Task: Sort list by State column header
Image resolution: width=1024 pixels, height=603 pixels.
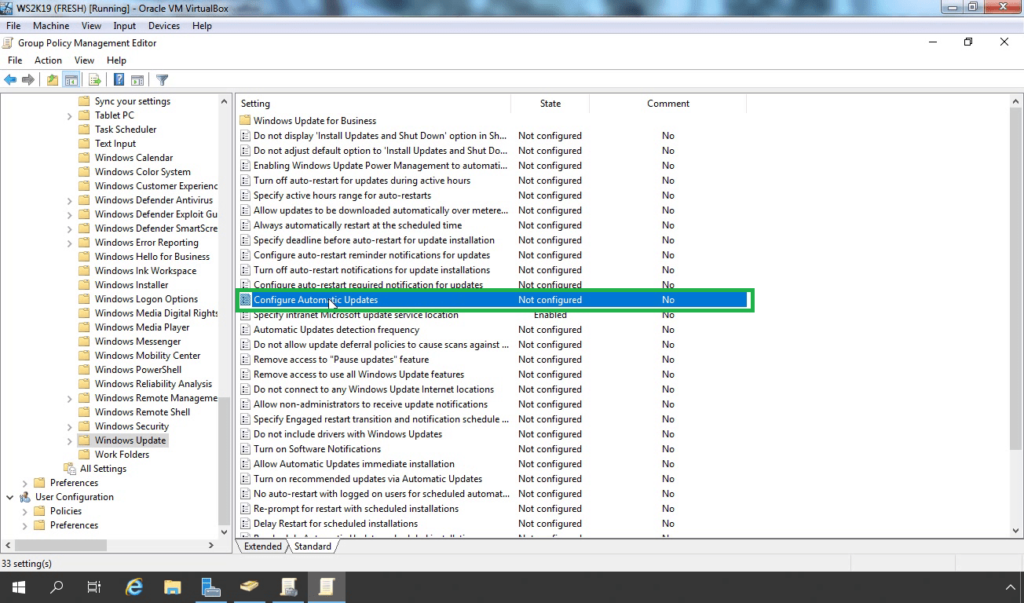Action: (550, 103)
